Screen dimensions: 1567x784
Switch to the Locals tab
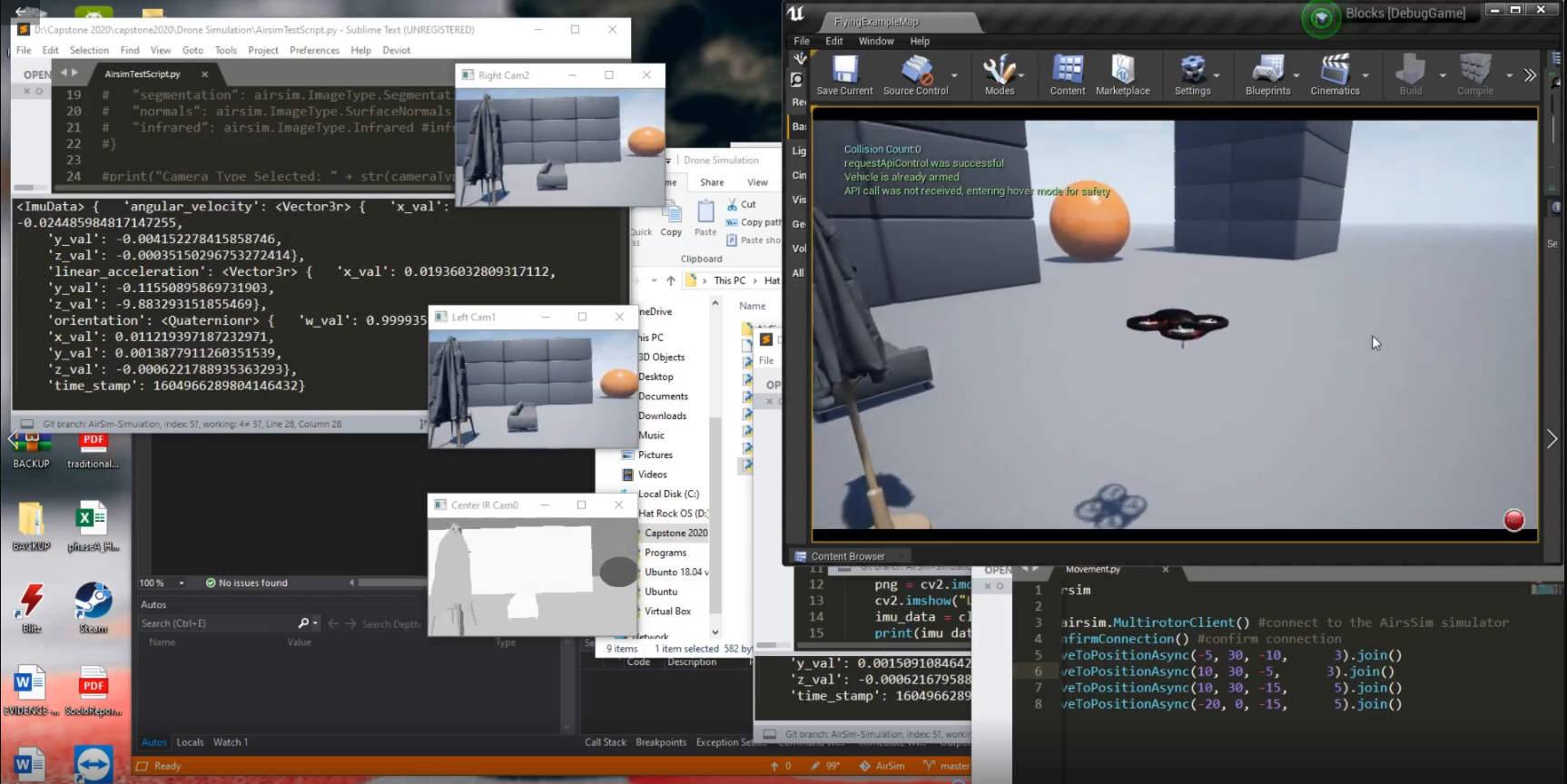[190, 742]
